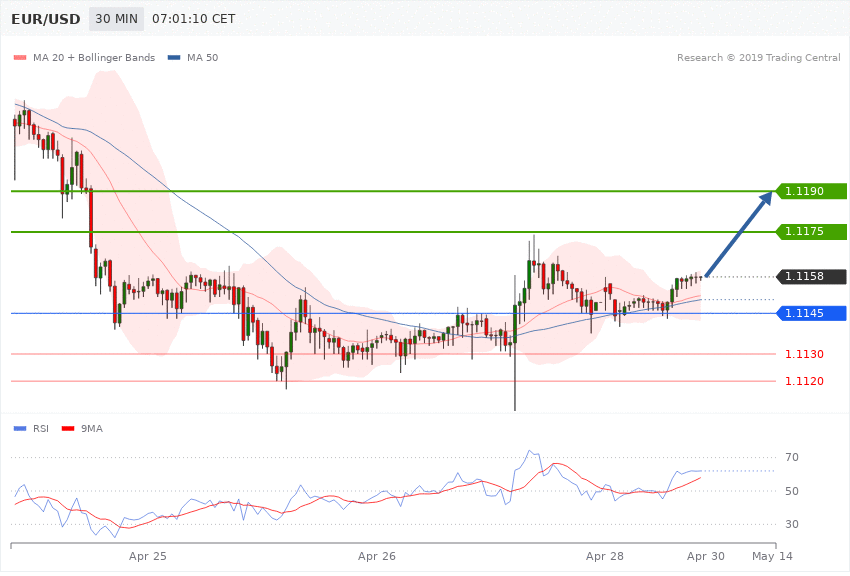Select the blue 1.1145 pivot price tag
This screenshot has width=850, height=576.
point(809,313)
